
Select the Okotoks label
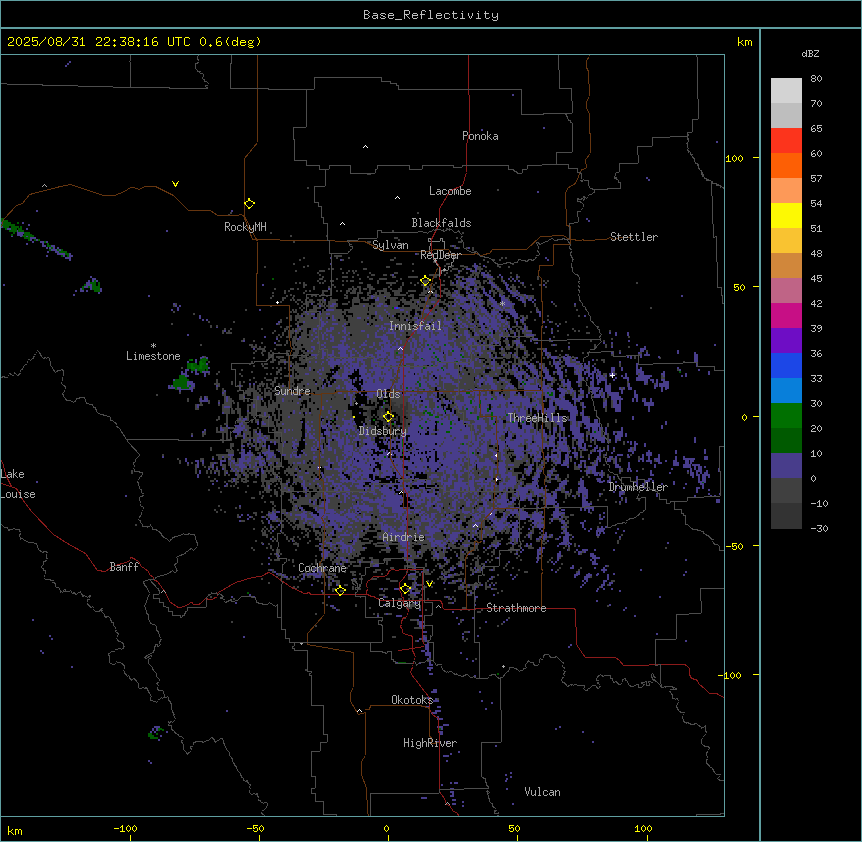(x=412, y=700)
